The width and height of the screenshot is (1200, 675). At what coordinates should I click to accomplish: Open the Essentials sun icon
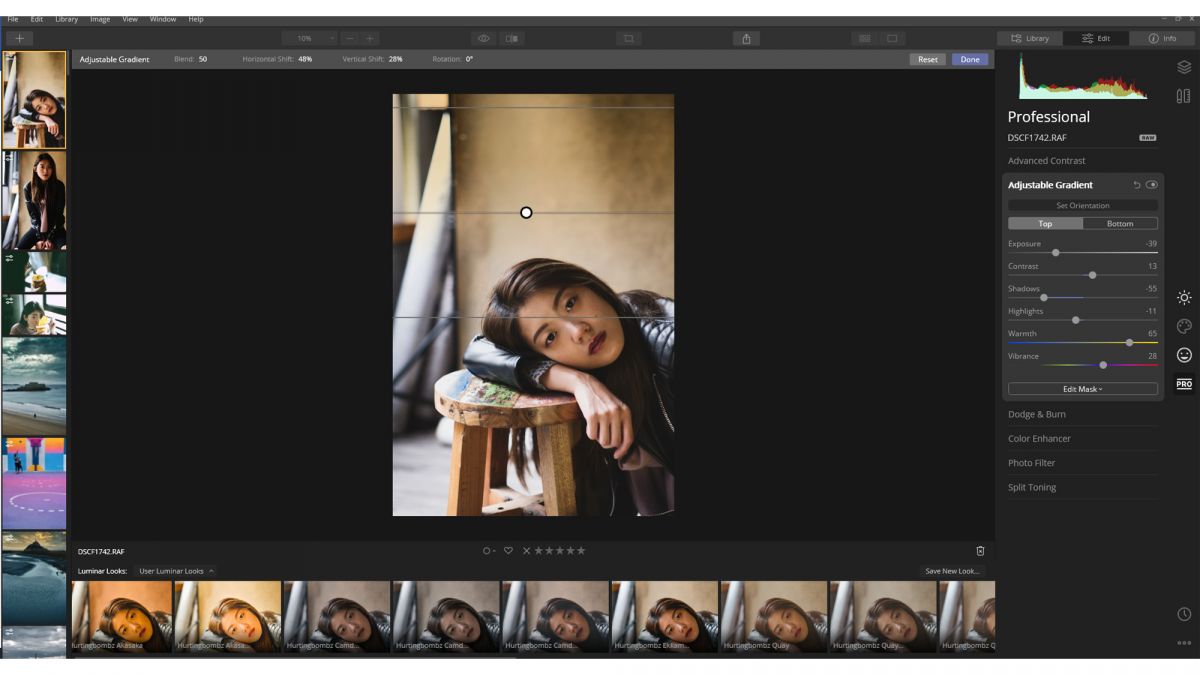tap(1184, 298)
